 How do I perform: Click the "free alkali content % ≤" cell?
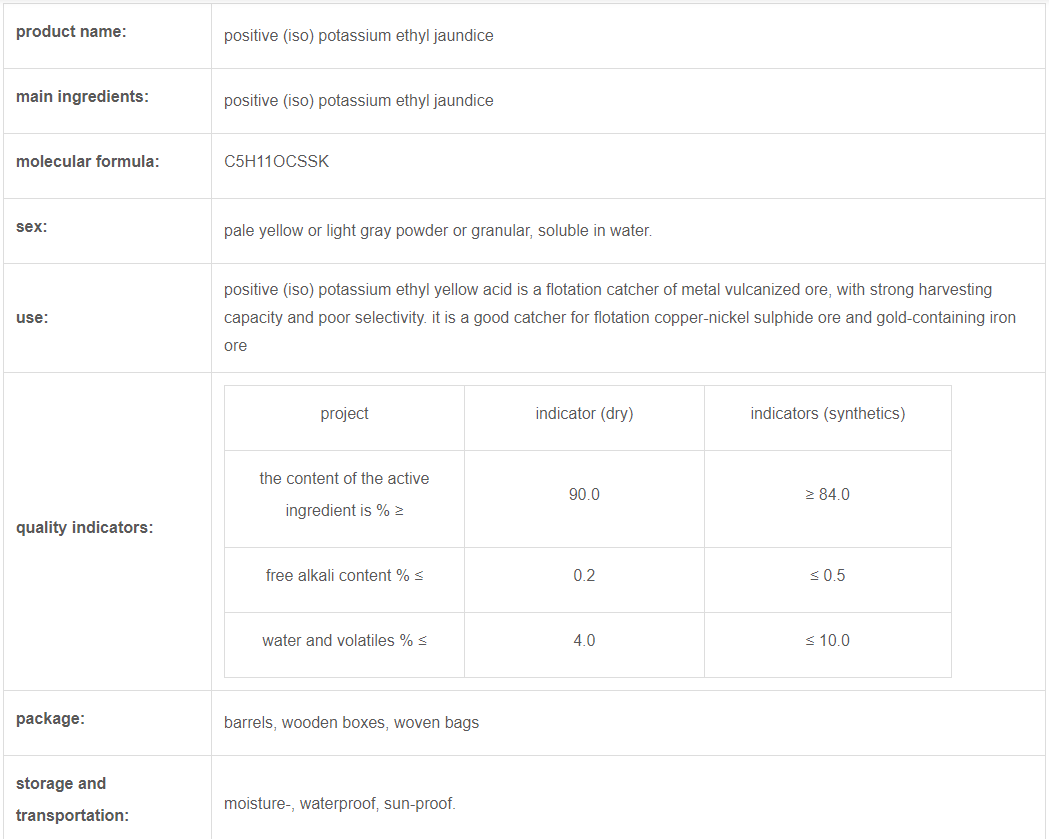click(x=344, y=576)
